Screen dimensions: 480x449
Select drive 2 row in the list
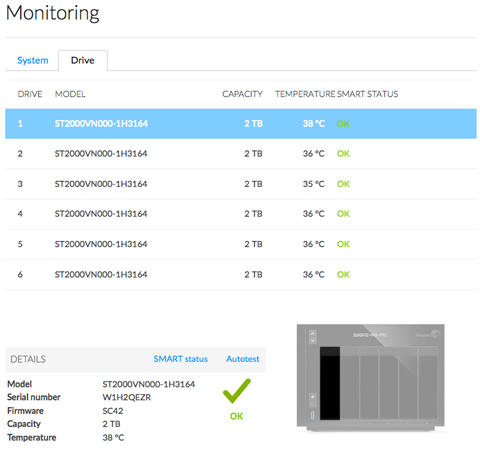click(241, 154)
